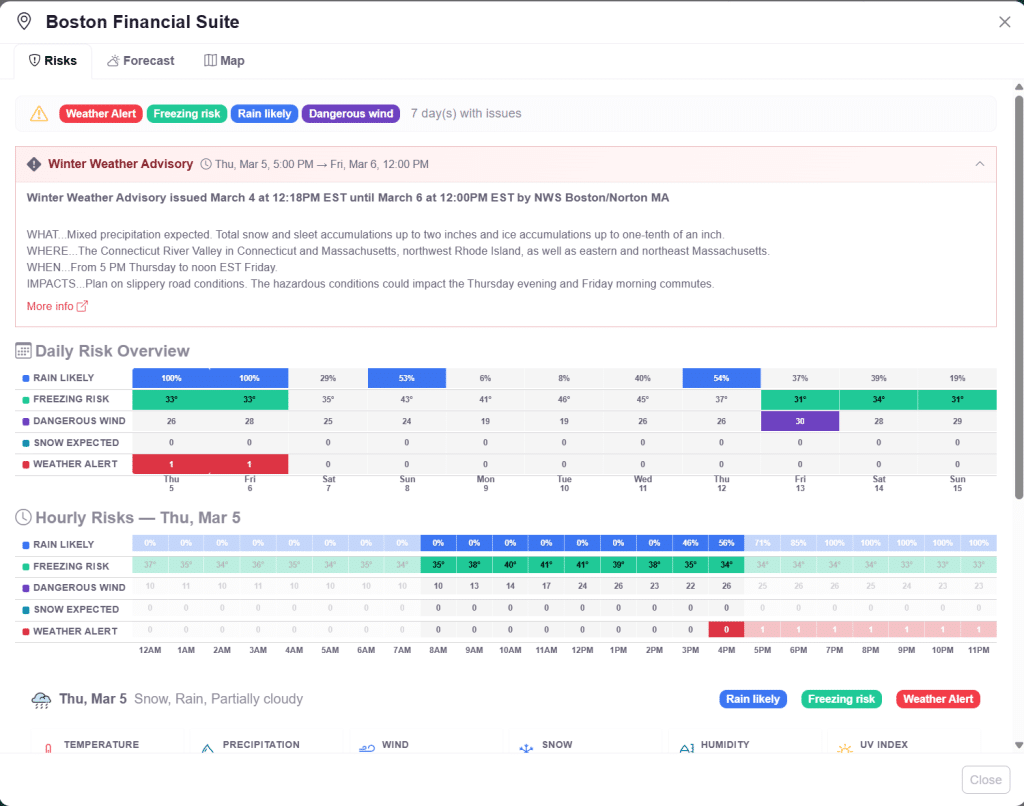Click the external link icon after More info
This screenshot has height=806, width=1024.
tap(83, 306)
